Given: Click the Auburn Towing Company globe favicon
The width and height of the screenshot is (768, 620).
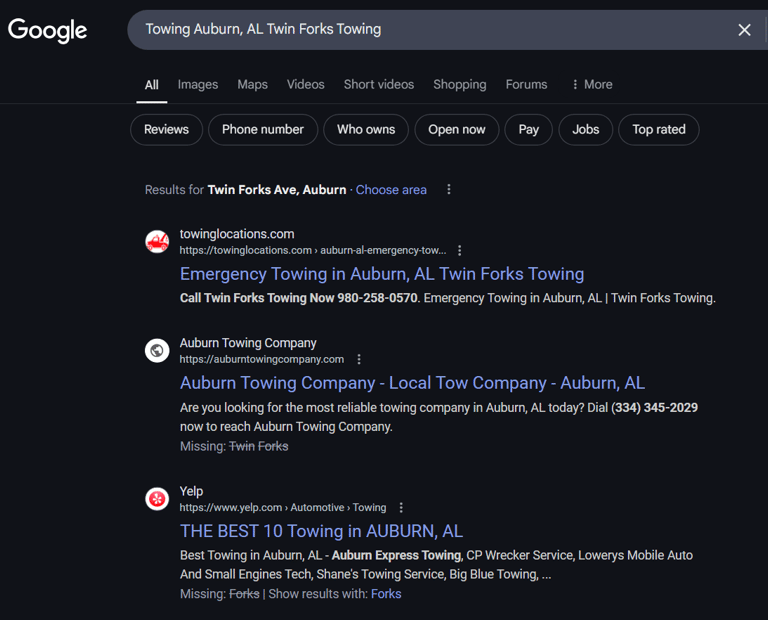Looking at the screenshot, I should 157,351.
